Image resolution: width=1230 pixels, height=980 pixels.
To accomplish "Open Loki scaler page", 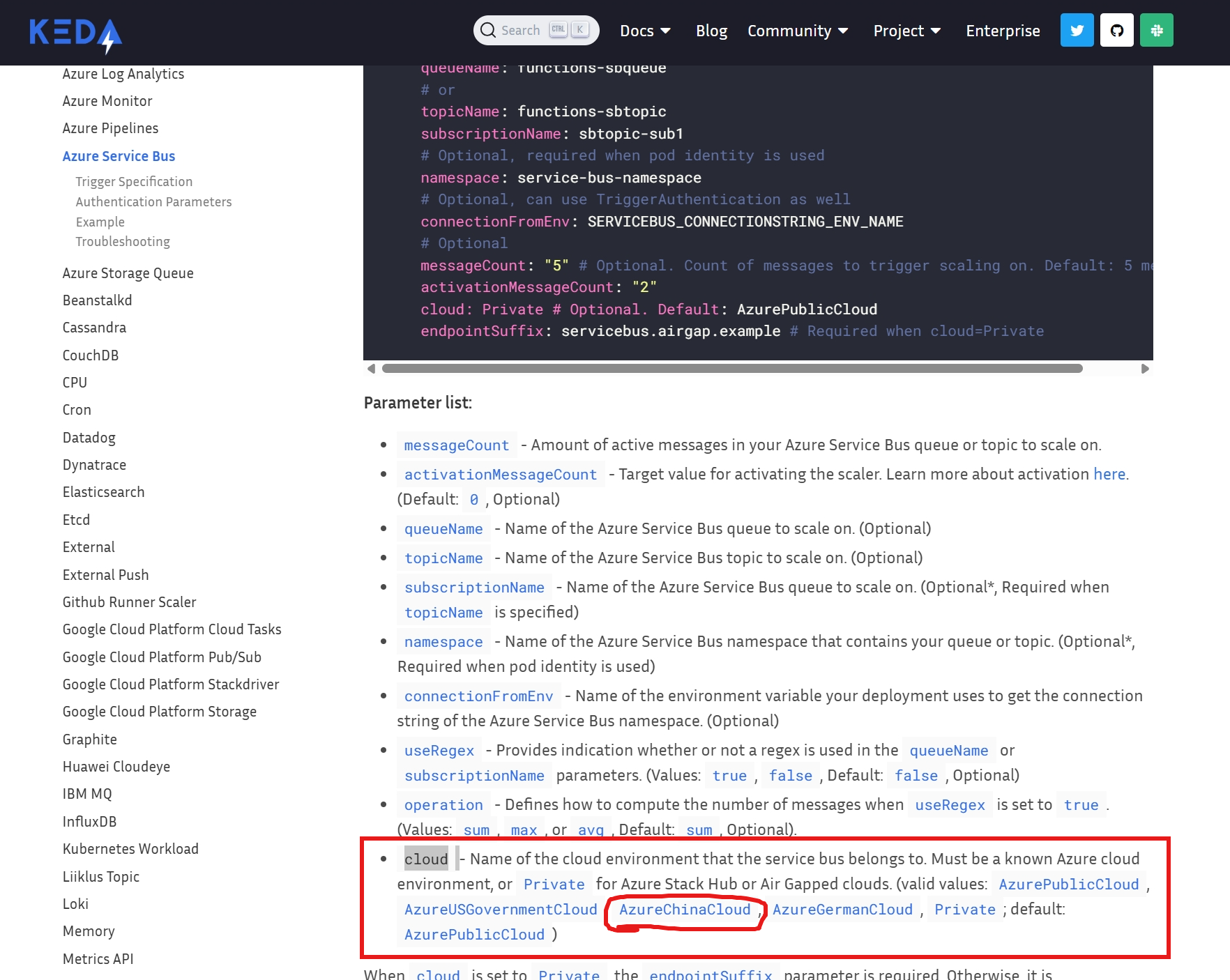I will [75, 904].
